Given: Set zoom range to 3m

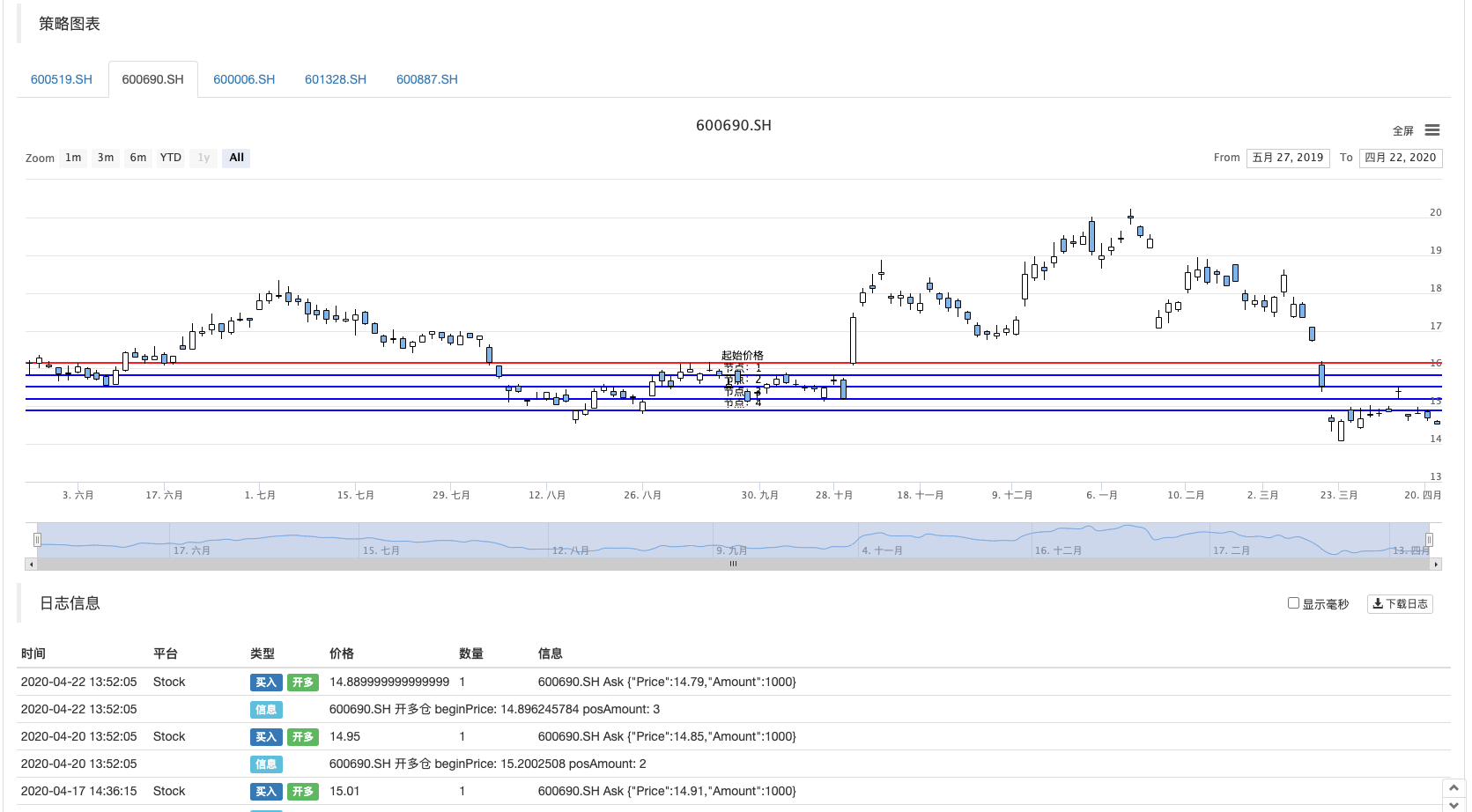Looking at the screenshot, I should [106, 158].
